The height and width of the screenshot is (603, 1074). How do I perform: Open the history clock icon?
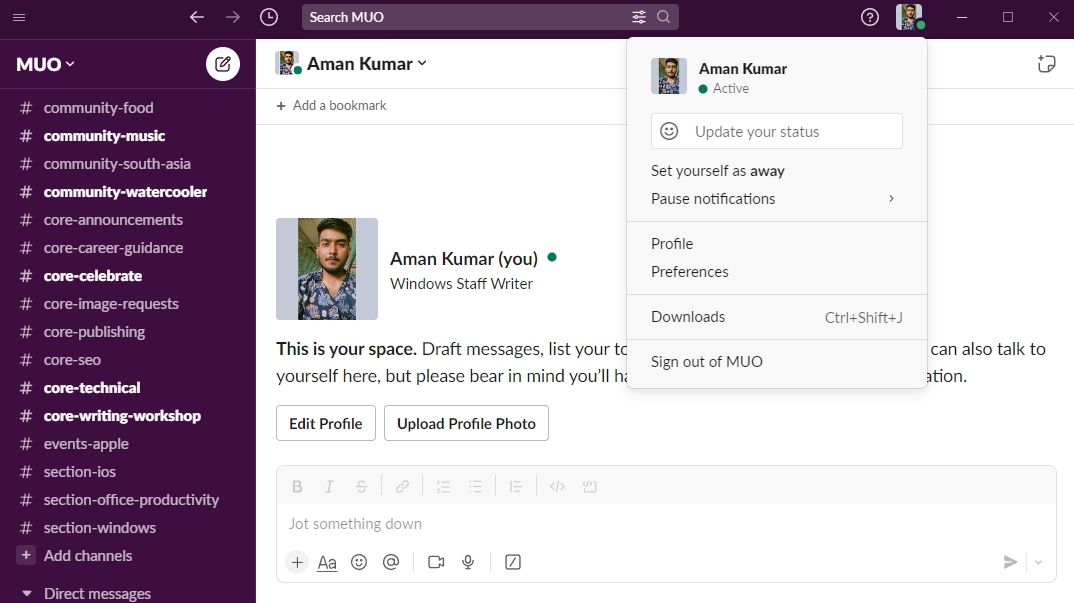coord(269,17)
